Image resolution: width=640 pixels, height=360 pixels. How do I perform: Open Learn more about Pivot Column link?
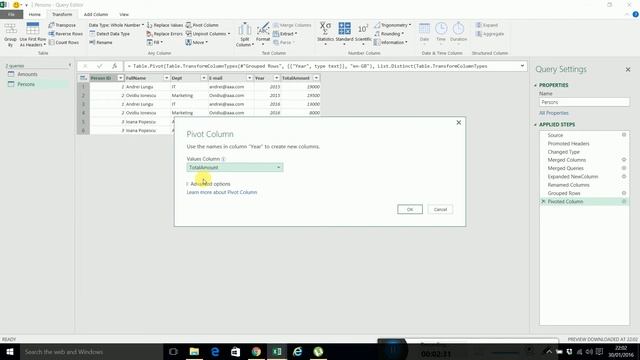(222, 192)
